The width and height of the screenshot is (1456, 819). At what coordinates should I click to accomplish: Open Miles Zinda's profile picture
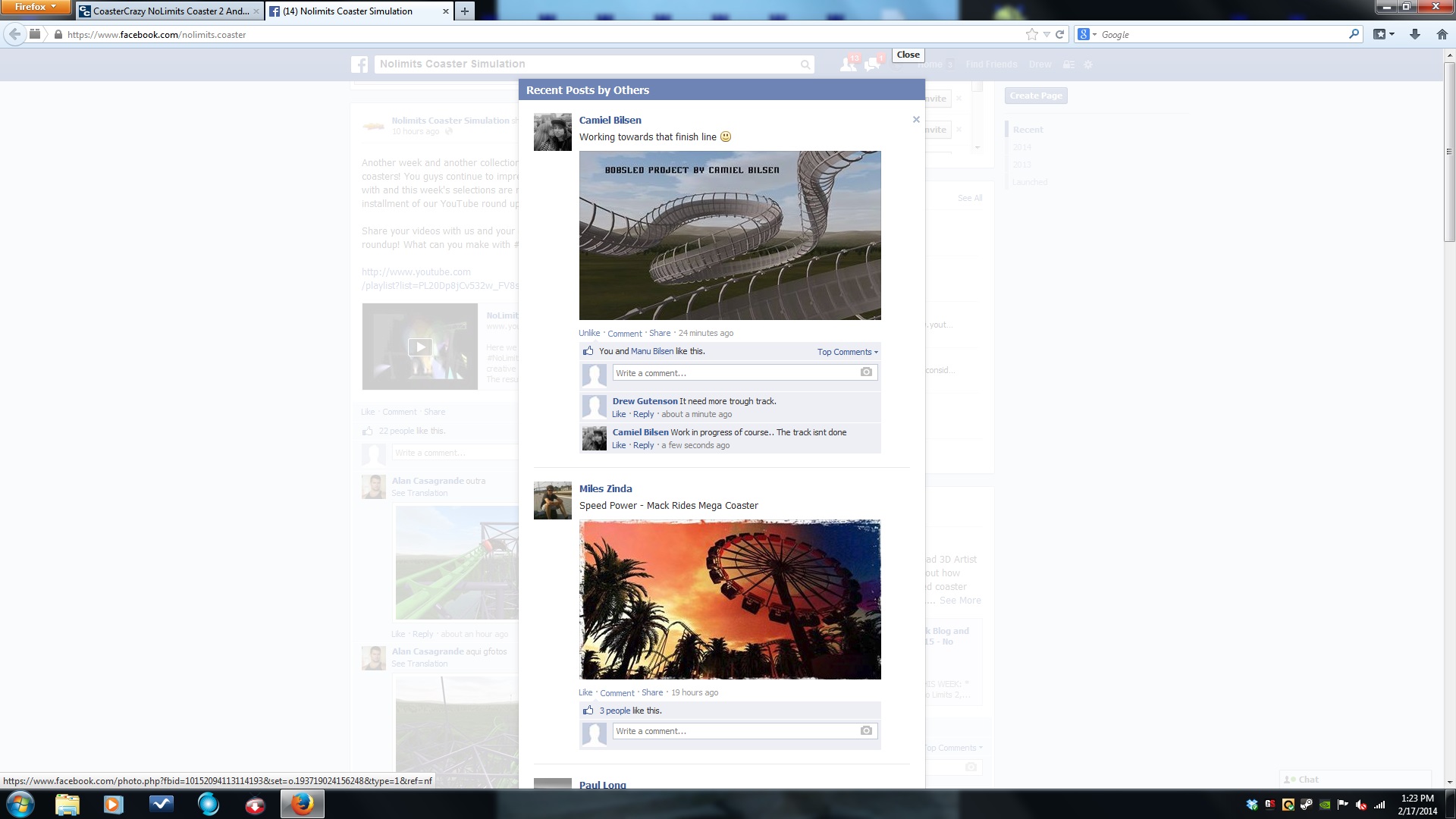click(552, 500)
